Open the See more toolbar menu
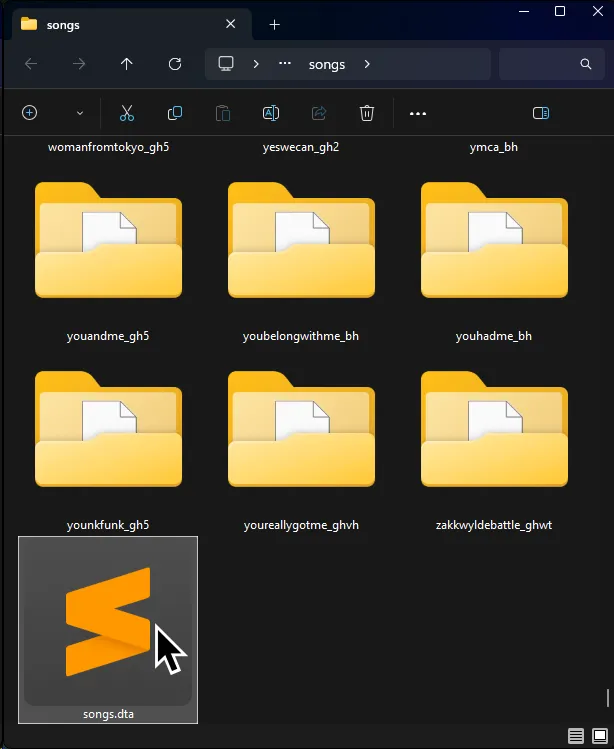The image size is (614, 749). pos(418,114)
